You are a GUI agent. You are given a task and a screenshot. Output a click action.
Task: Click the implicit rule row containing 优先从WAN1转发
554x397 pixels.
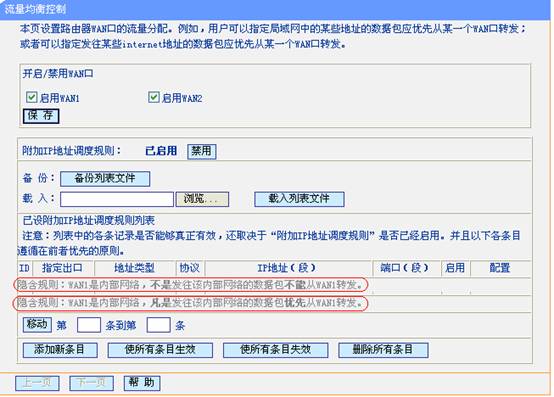[191, 303]
